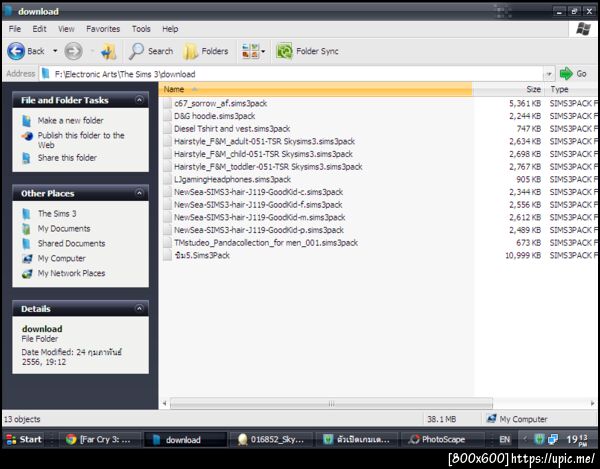Open the Edit menu
This screenshot has width=600, height=469.
point(39,29)
